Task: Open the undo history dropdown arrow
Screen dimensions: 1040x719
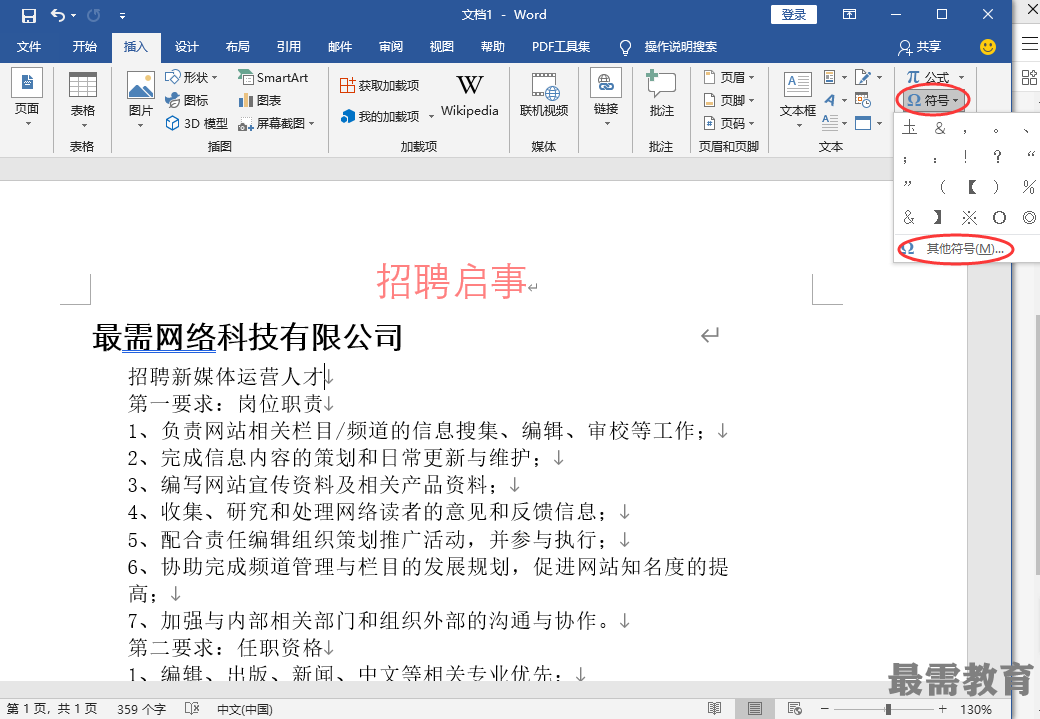Action: (74, 15)
